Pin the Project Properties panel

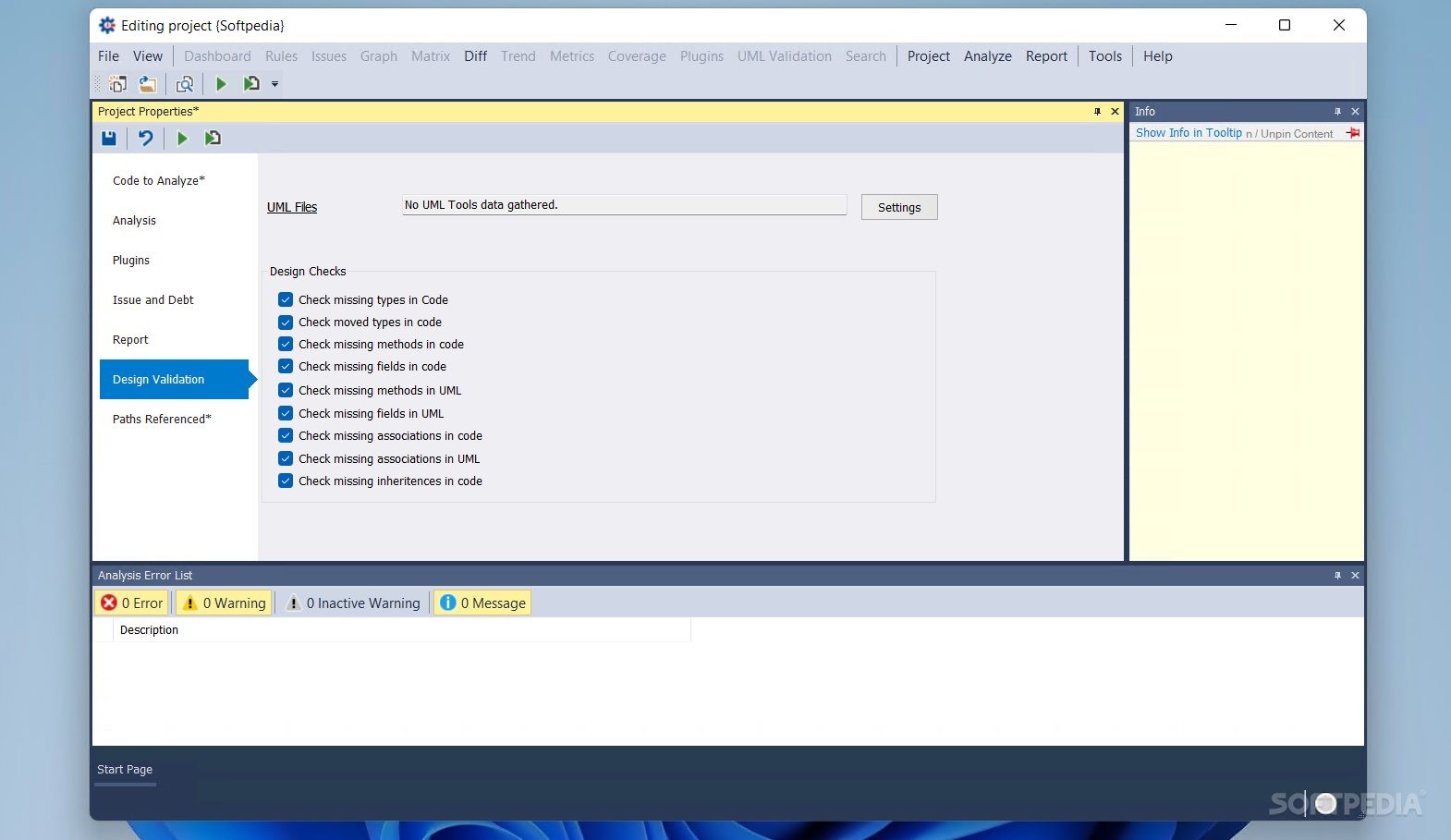click(1097, 111)
